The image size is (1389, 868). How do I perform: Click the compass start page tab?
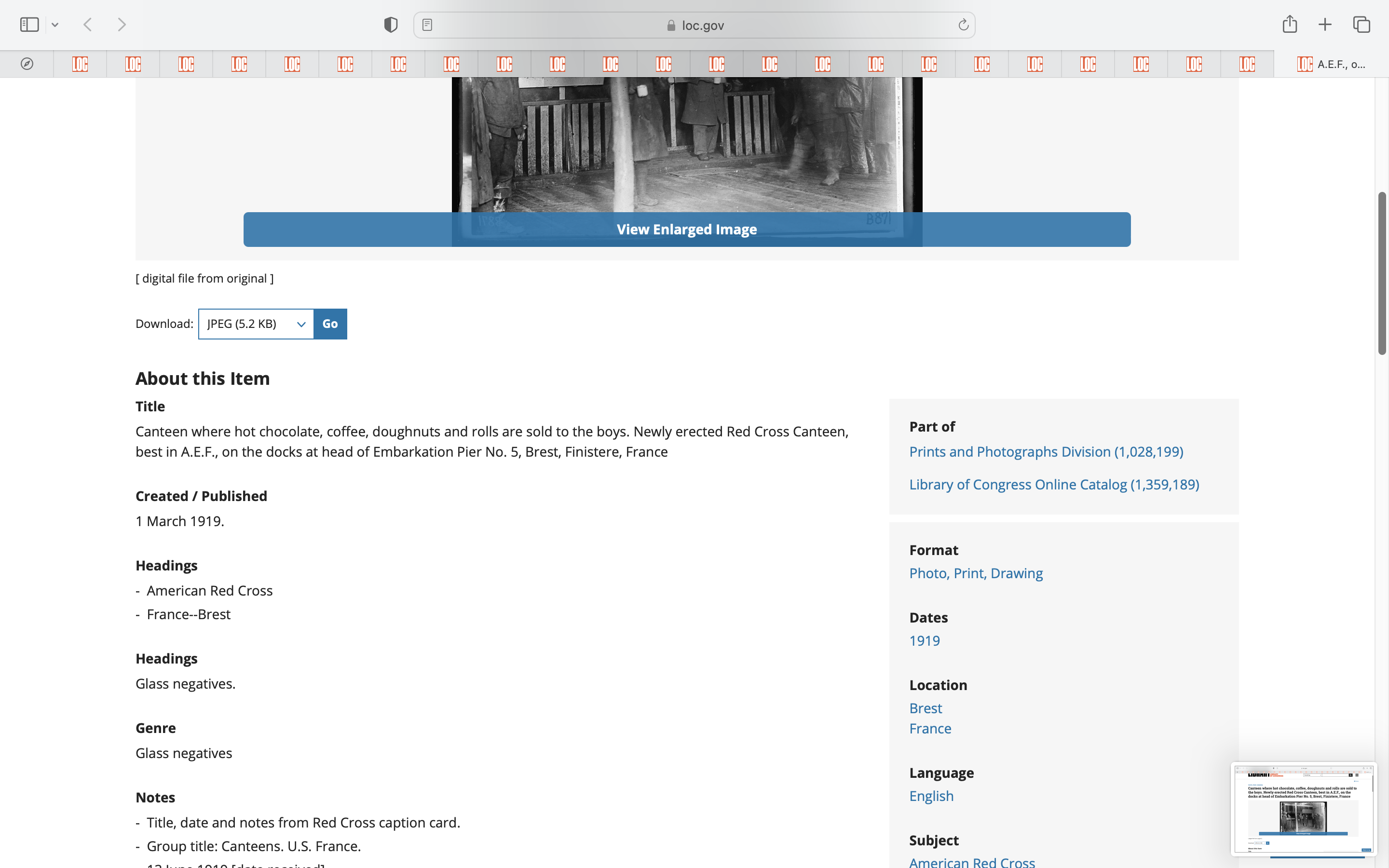(27, 64)
